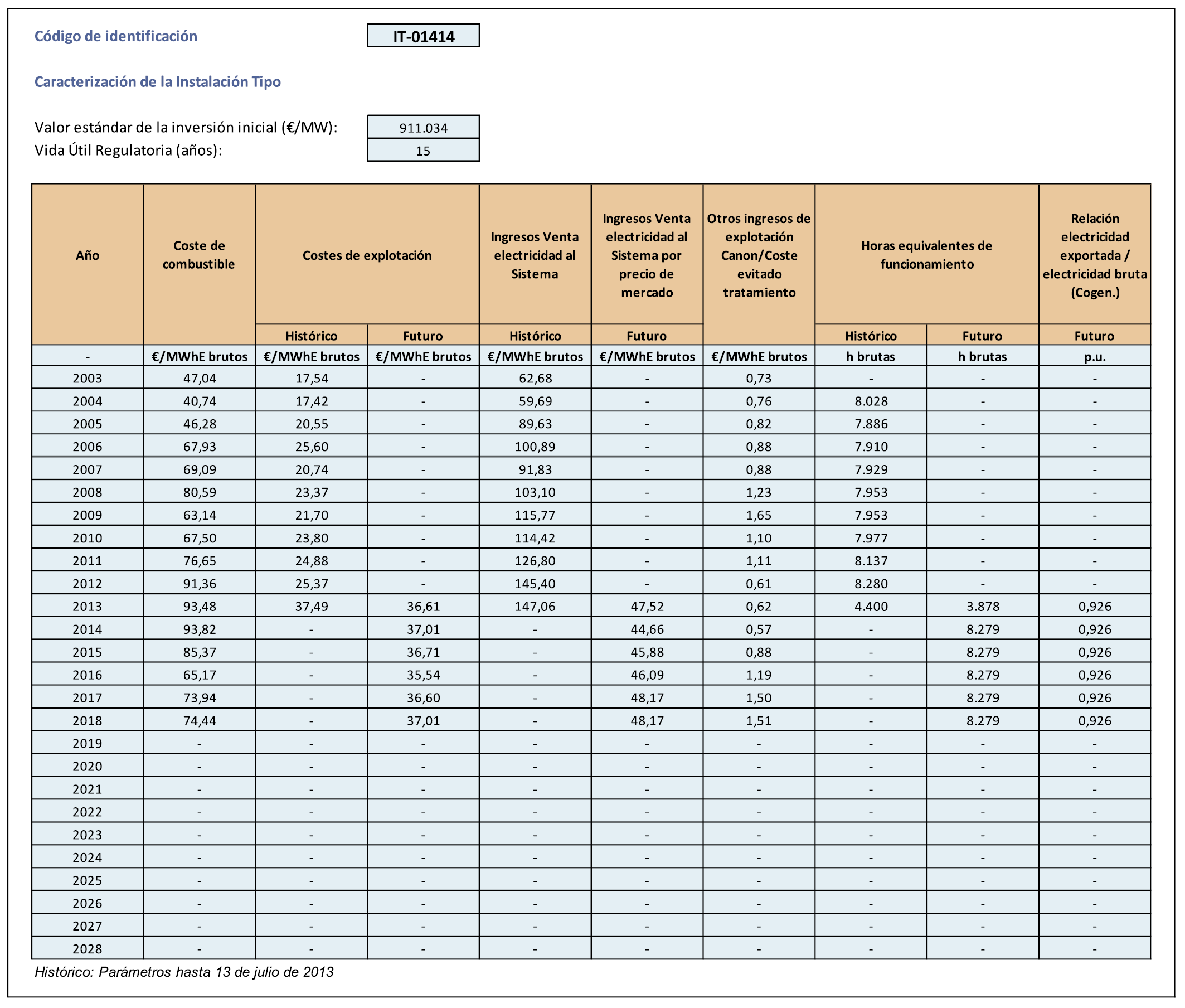Select market income 44,66 in 2014

click(647, 629)
